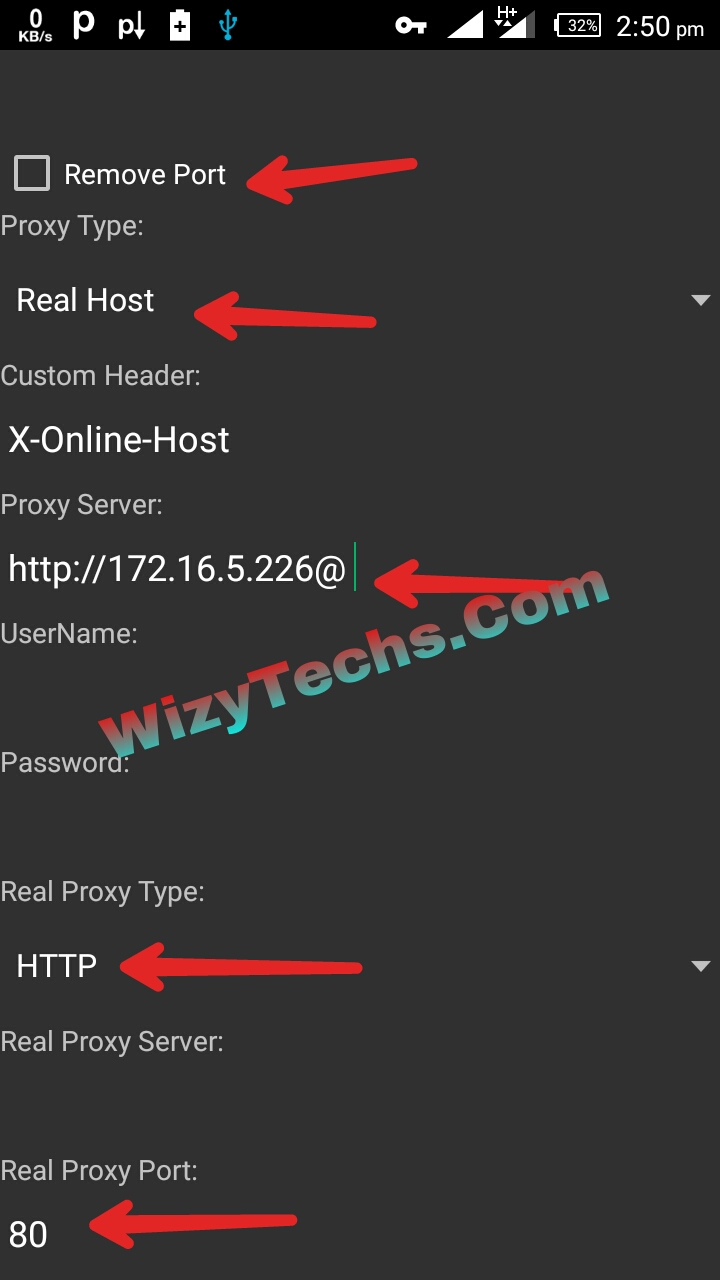Tap the battery 32% indicator icon
The width and height of the screenshot is (720, 1280).
pos(578,26)
